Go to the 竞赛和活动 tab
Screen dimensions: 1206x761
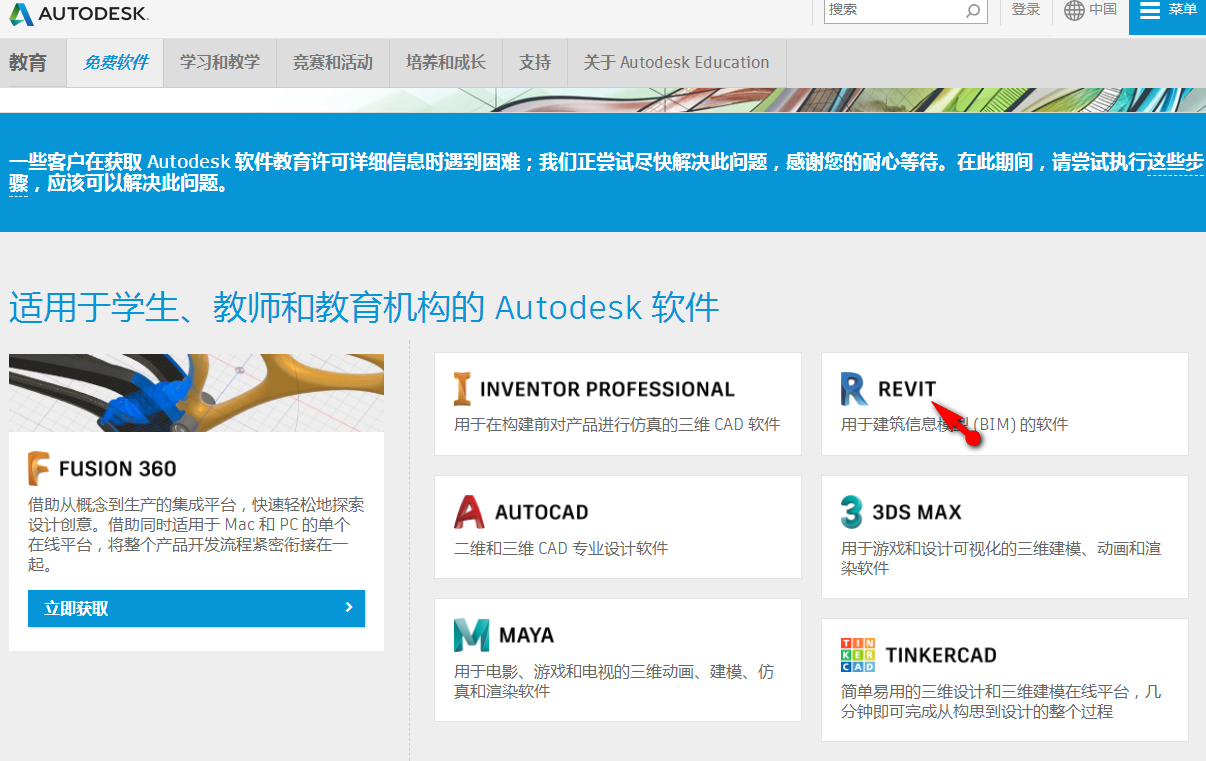[333, 63]
